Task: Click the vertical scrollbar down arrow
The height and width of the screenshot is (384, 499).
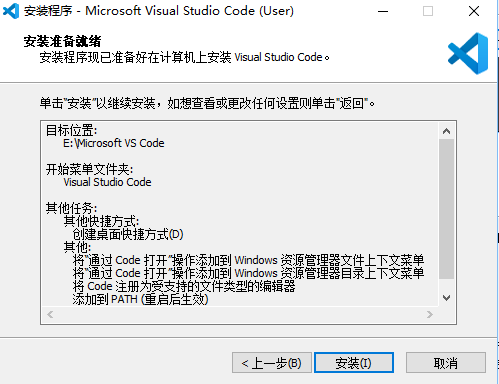Action: tap(447, 298)
